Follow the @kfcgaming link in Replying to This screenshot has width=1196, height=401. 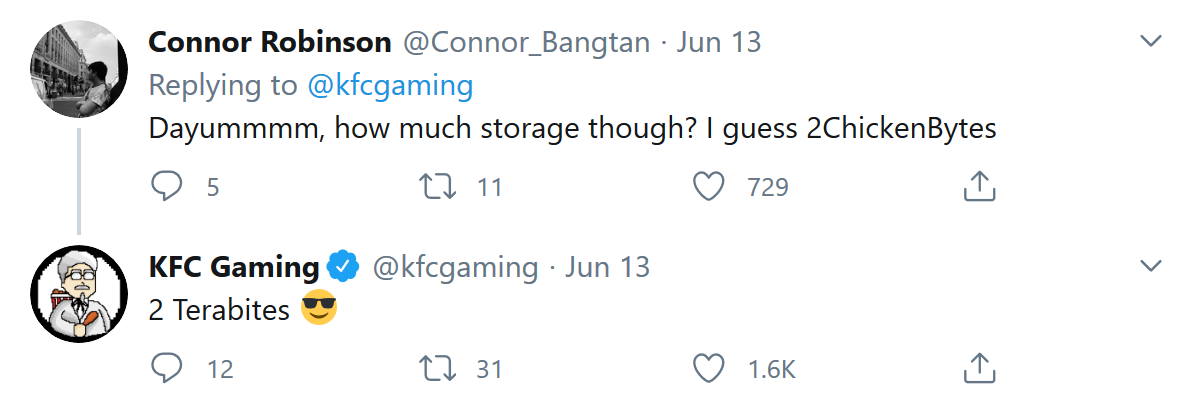click(x=390, y=86)
